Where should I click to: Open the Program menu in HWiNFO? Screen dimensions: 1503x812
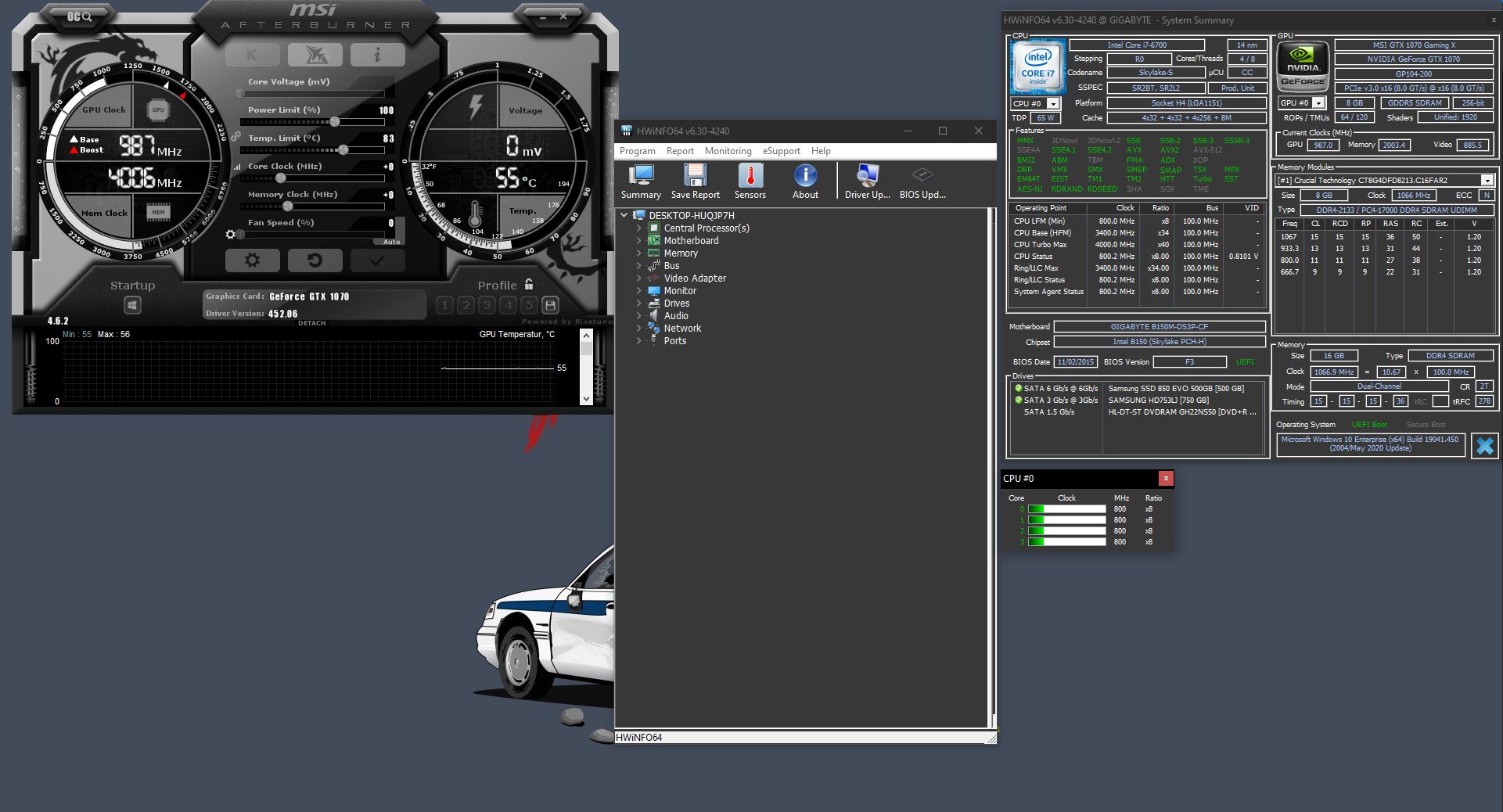point(638,151)
